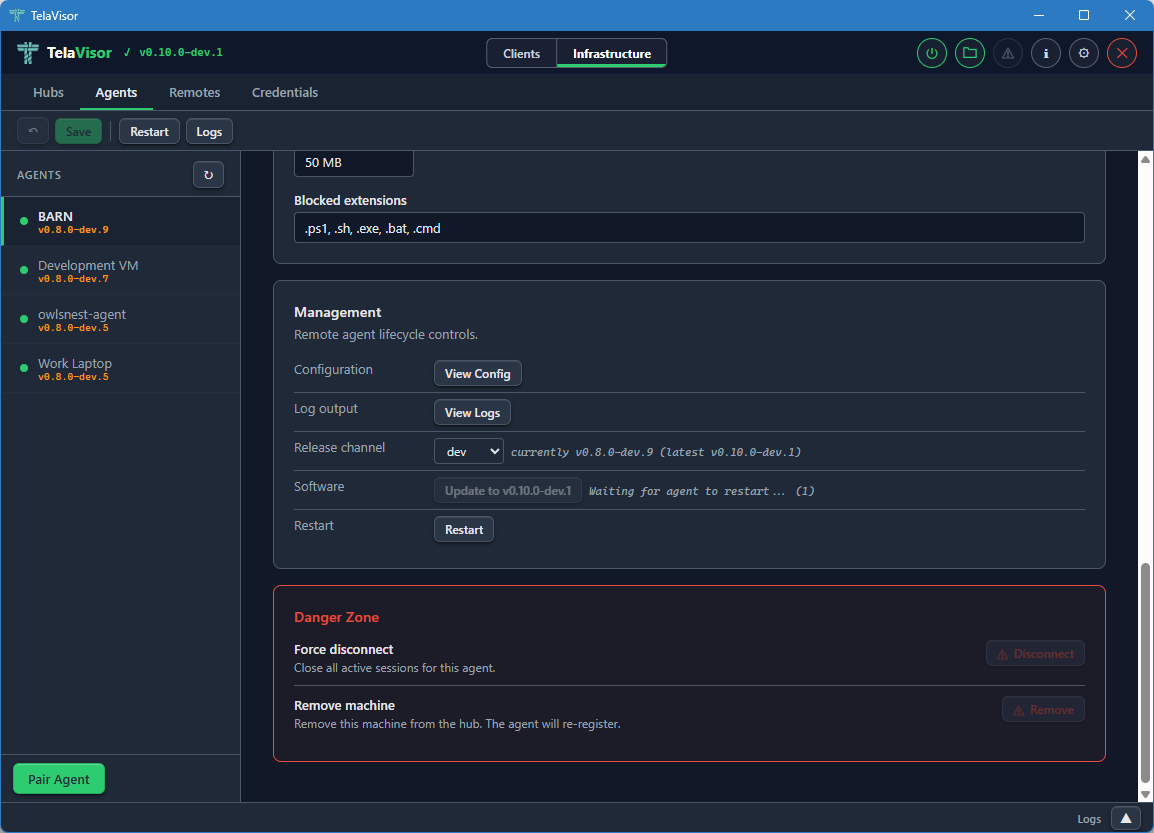Open settings gear icon
The image size is (1154, 833).
[x=1083, y=54]
